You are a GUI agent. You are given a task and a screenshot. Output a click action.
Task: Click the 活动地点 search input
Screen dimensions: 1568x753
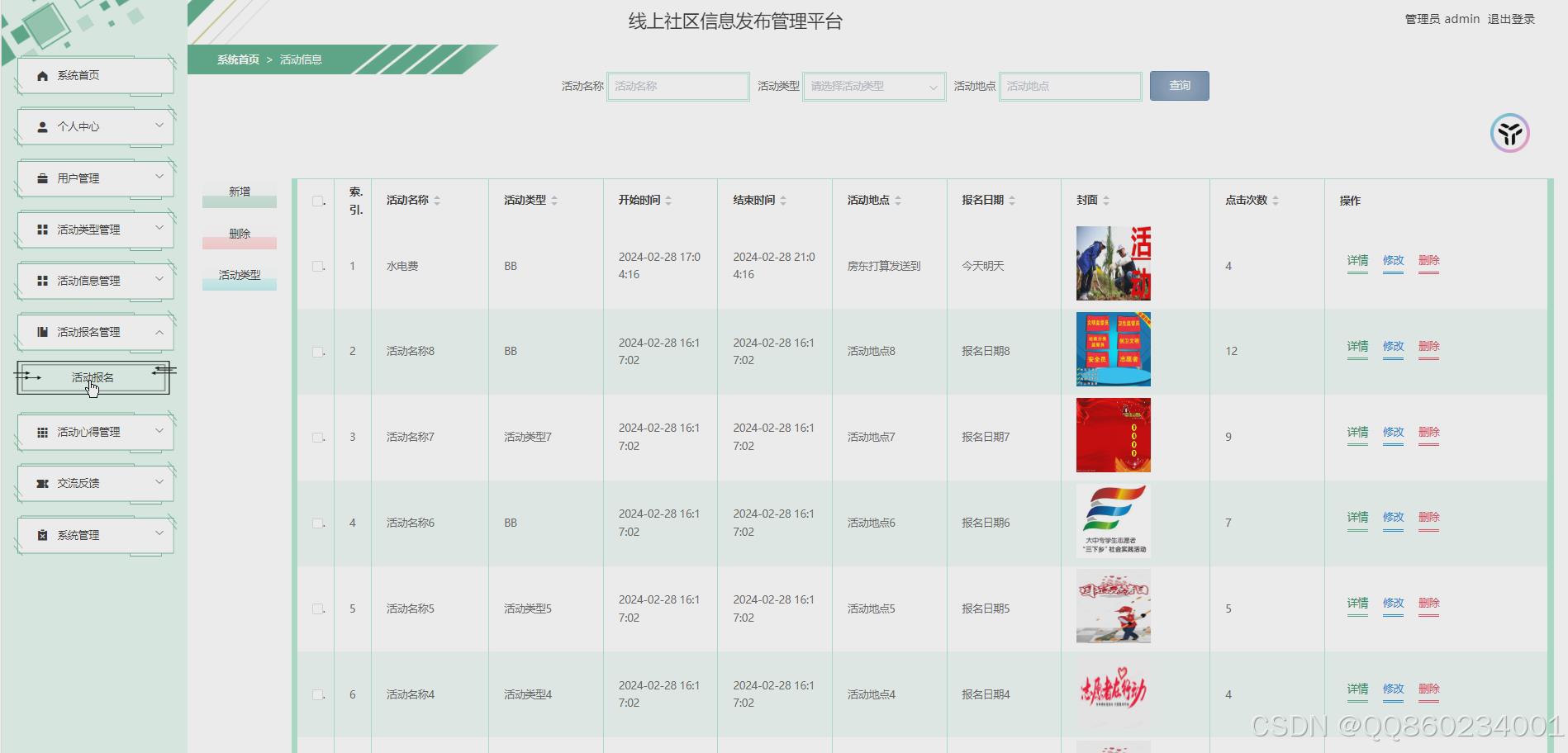click(x=1071, y=86)
